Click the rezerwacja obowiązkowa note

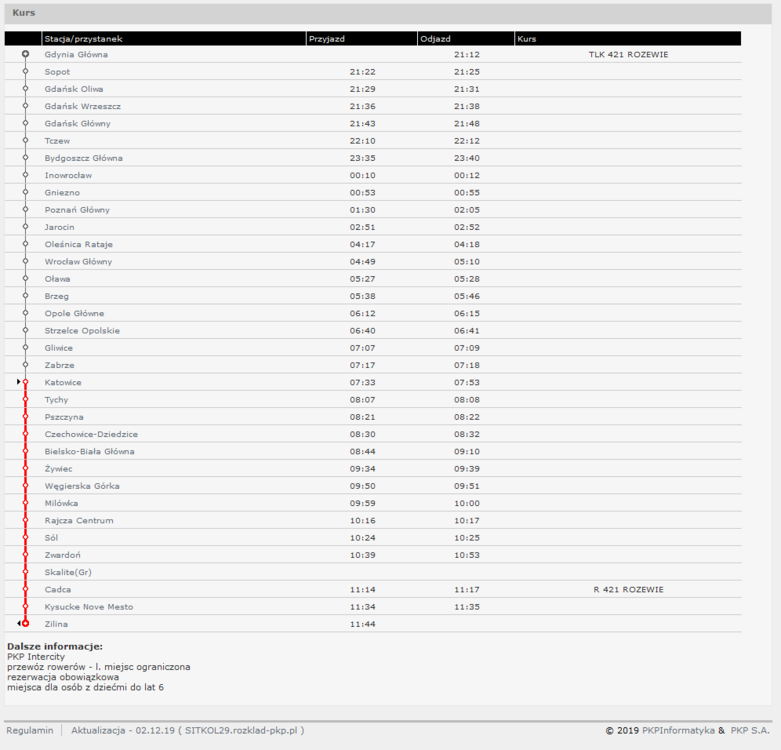pos(63,677)
